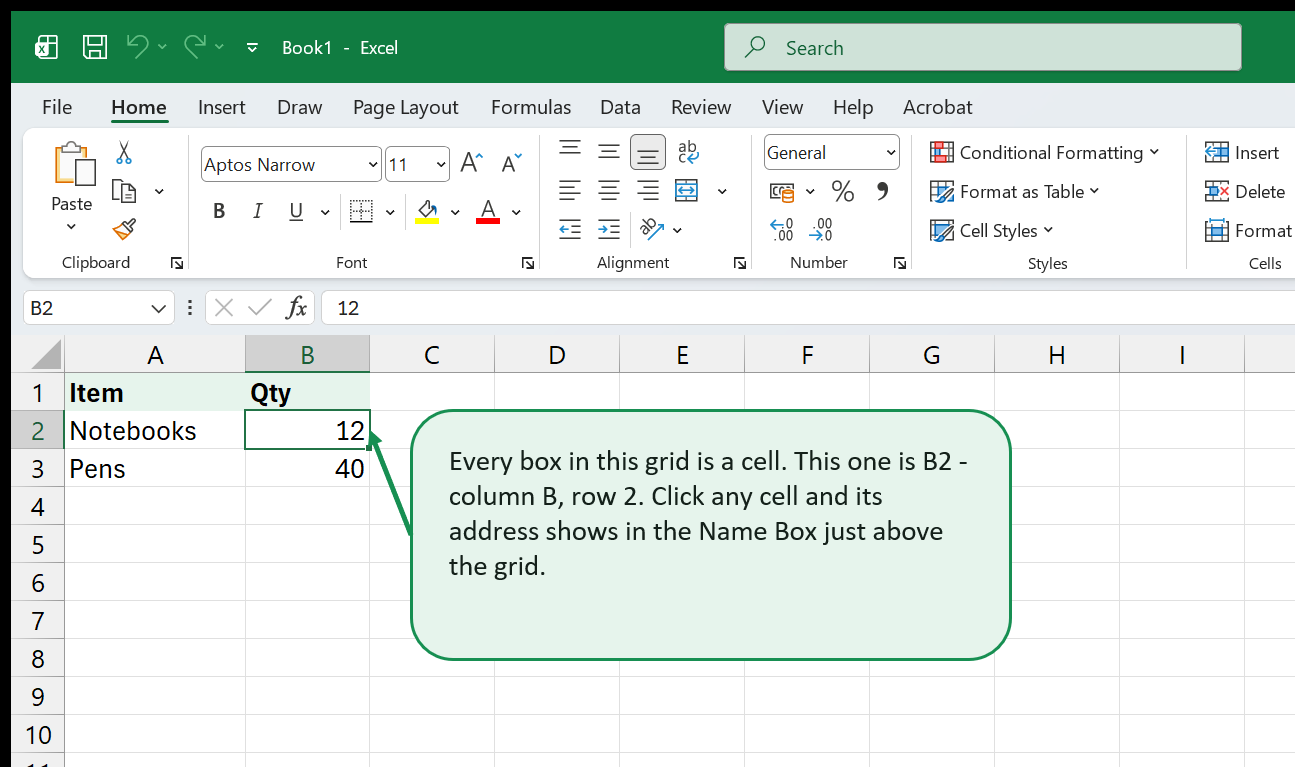Switch to the Review tab

coord(701,107)
